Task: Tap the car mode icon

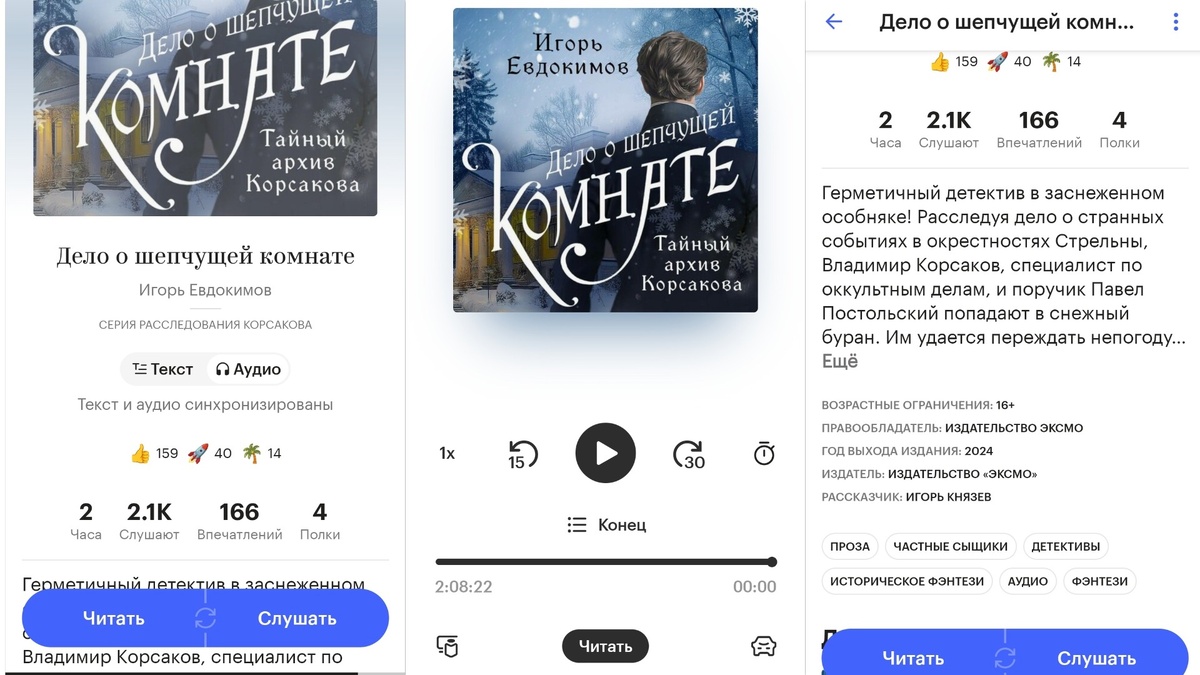Action: pyautogui.click(x=764, y=646)
